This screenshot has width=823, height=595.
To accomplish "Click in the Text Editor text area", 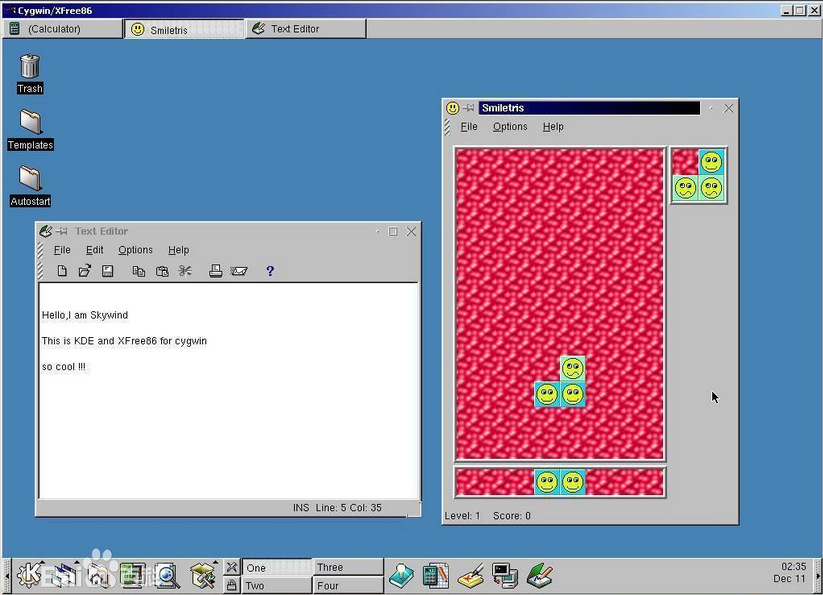I will [228, 390].
